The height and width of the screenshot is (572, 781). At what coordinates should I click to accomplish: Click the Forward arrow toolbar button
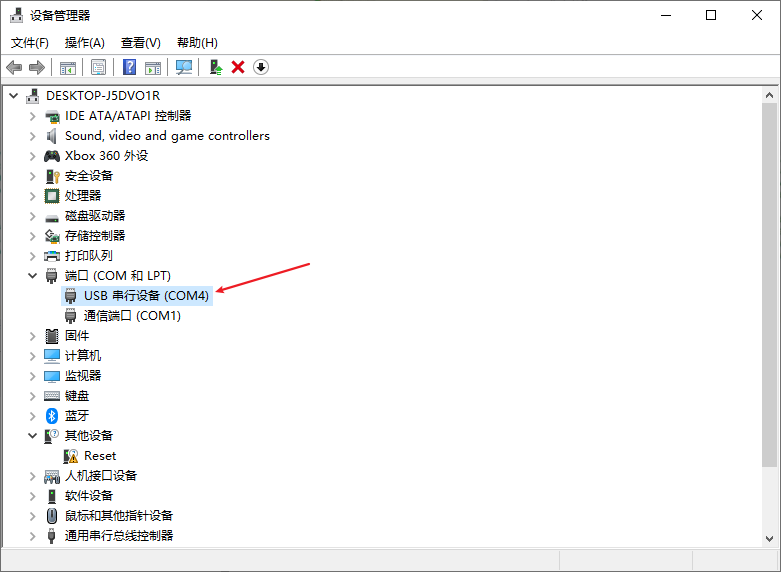point(37,67)
